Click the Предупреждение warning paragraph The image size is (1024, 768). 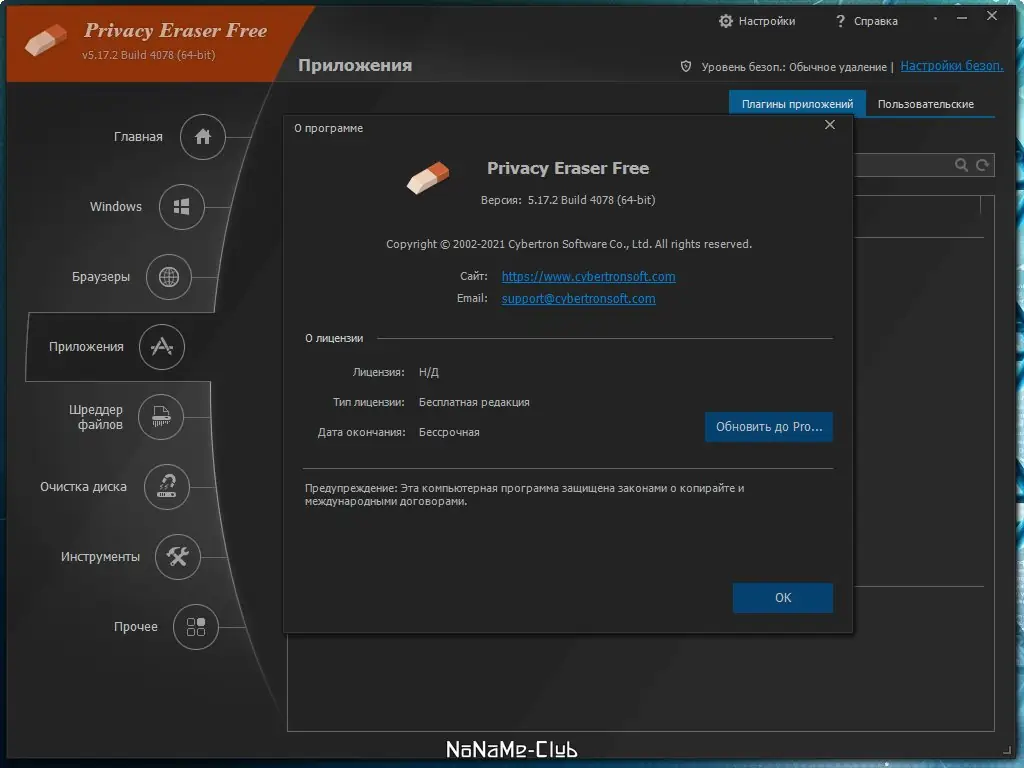(x=524, y=494)
